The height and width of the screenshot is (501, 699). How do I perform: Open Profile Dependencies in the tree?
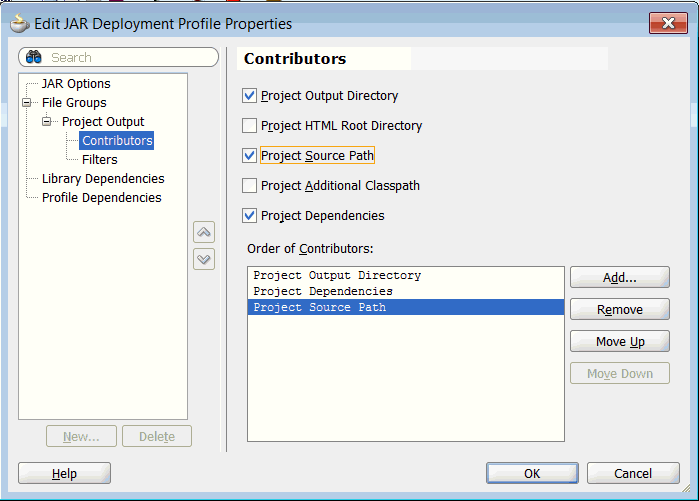point(102,197)
